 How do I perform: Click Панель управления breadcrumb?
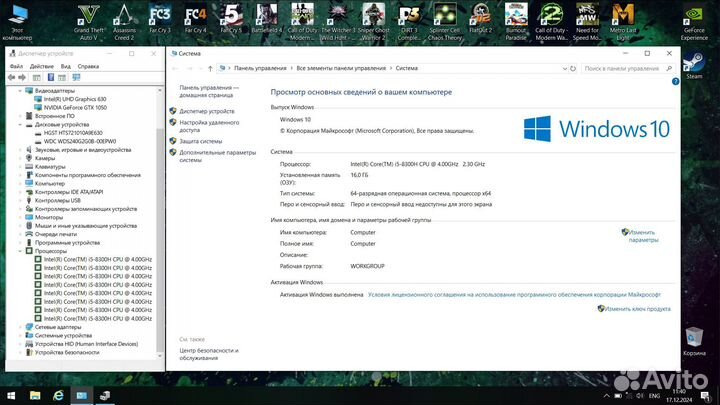click(x=260, y=68)
